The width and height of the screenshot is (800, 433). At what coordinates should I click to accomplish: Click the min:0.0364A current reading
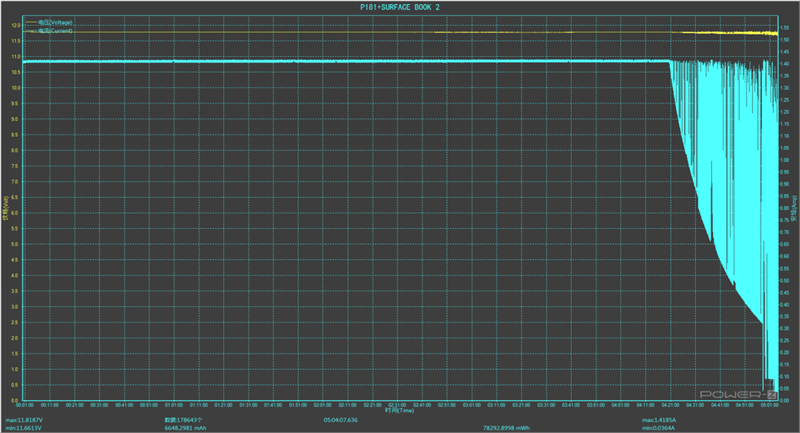(x=658, y=428)
